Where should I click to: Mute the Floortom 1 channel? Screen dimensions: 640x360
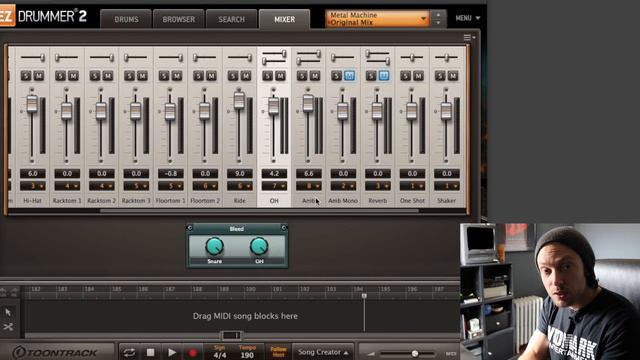(x=177, y=76)
